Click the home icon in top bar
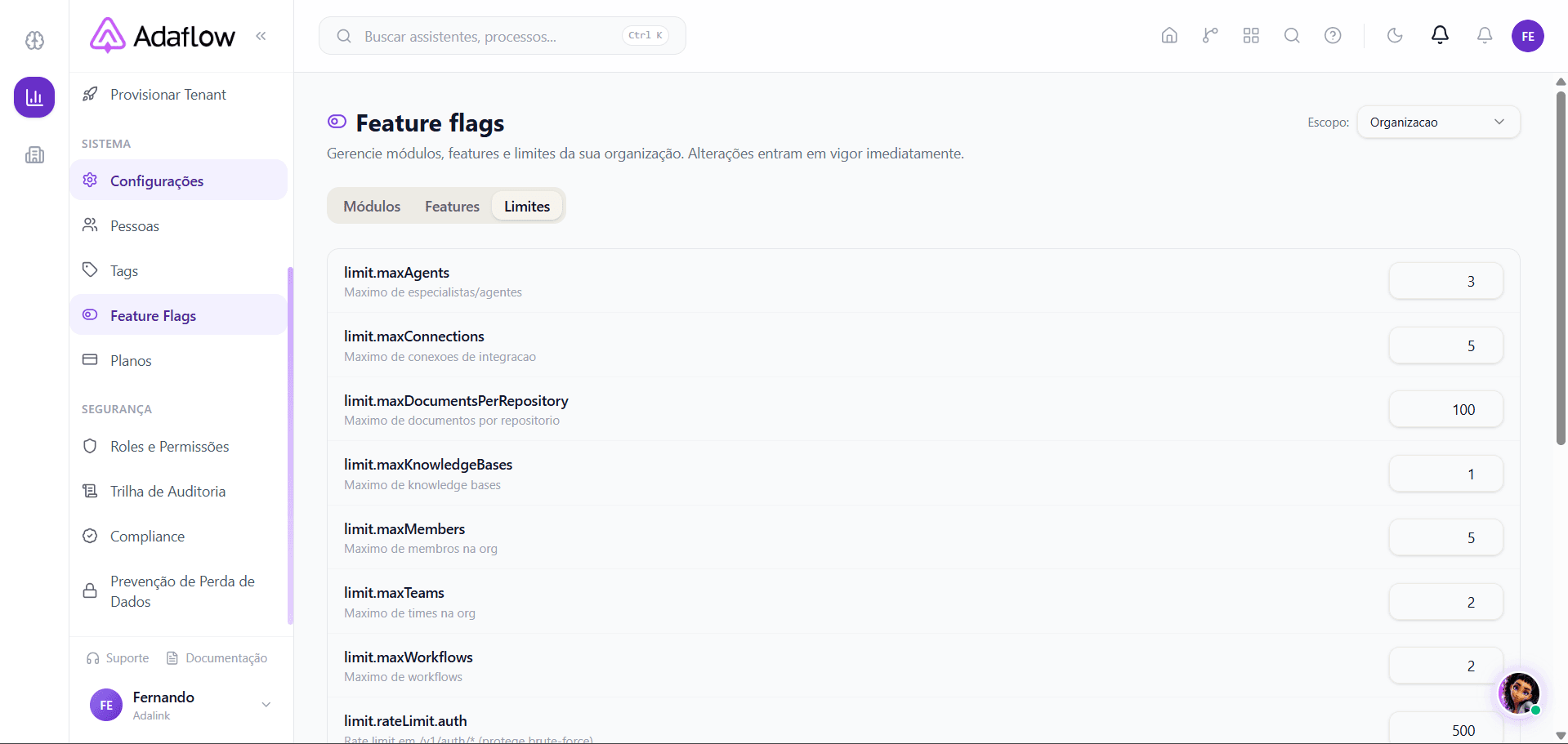This screenshot has height=744, width=1568. [1169, 35]
